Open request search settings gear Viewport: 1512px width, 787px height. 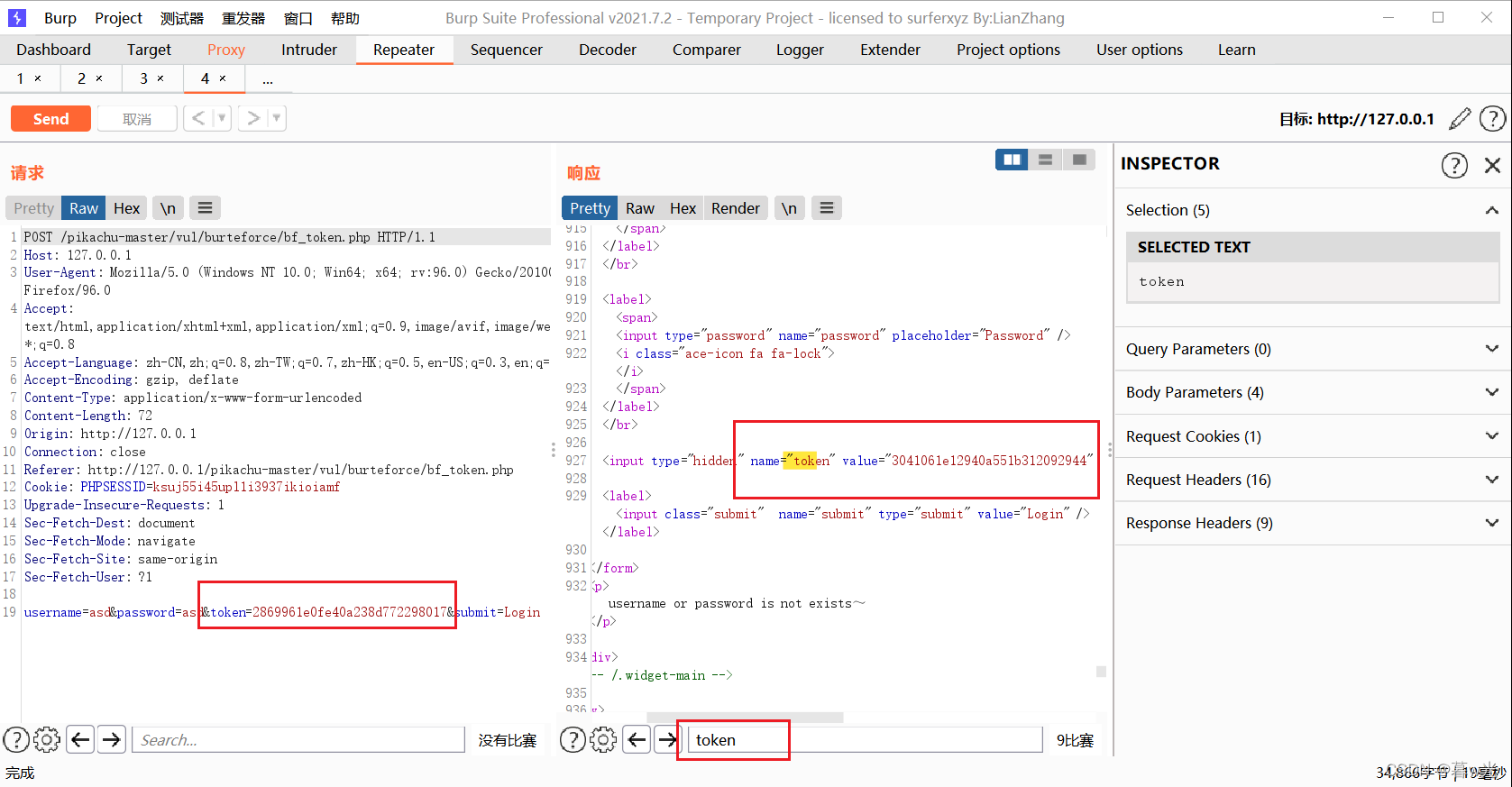tap(47, 740)
